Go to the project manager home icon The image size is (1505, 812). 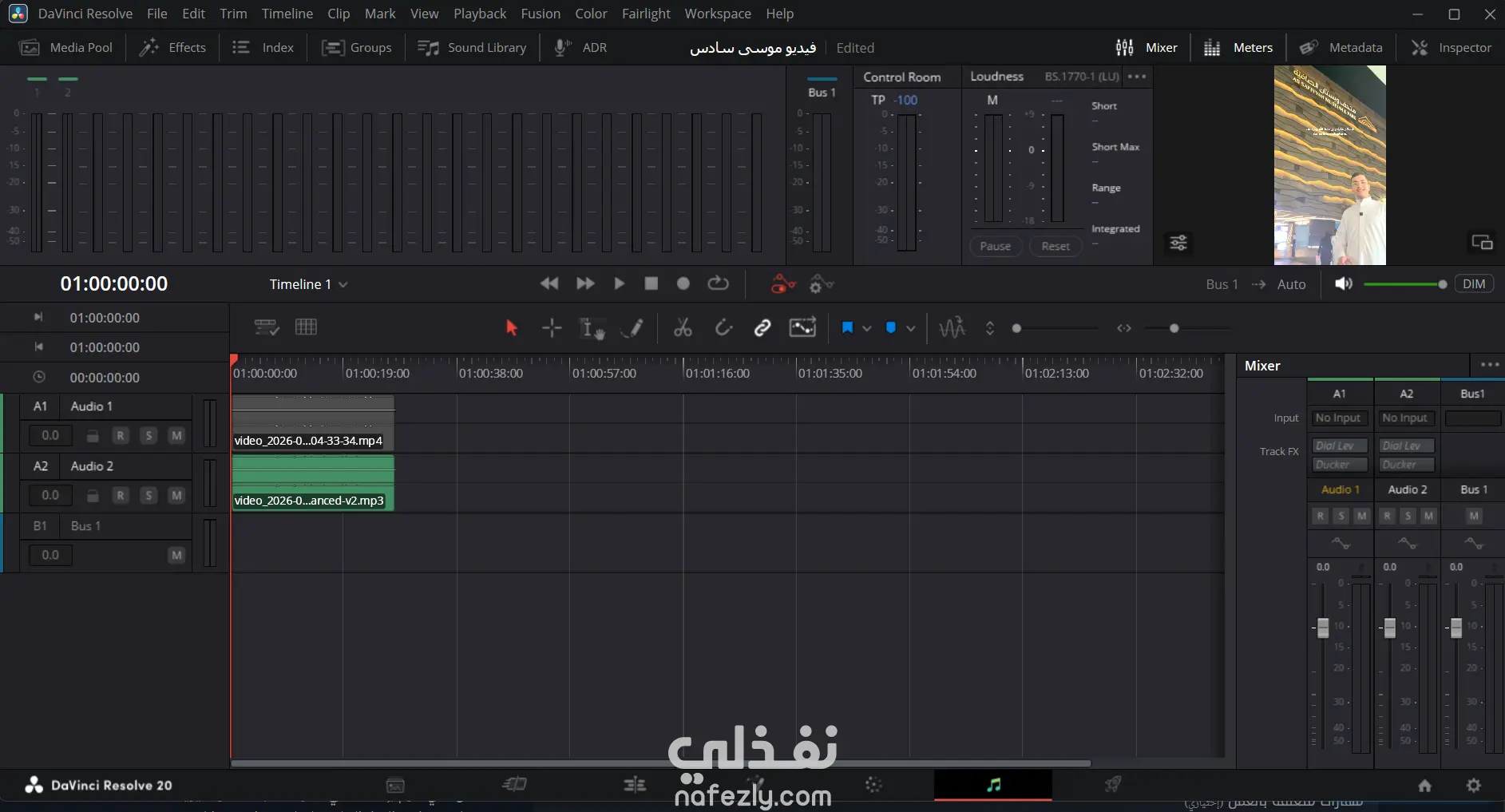[1424, 786]
